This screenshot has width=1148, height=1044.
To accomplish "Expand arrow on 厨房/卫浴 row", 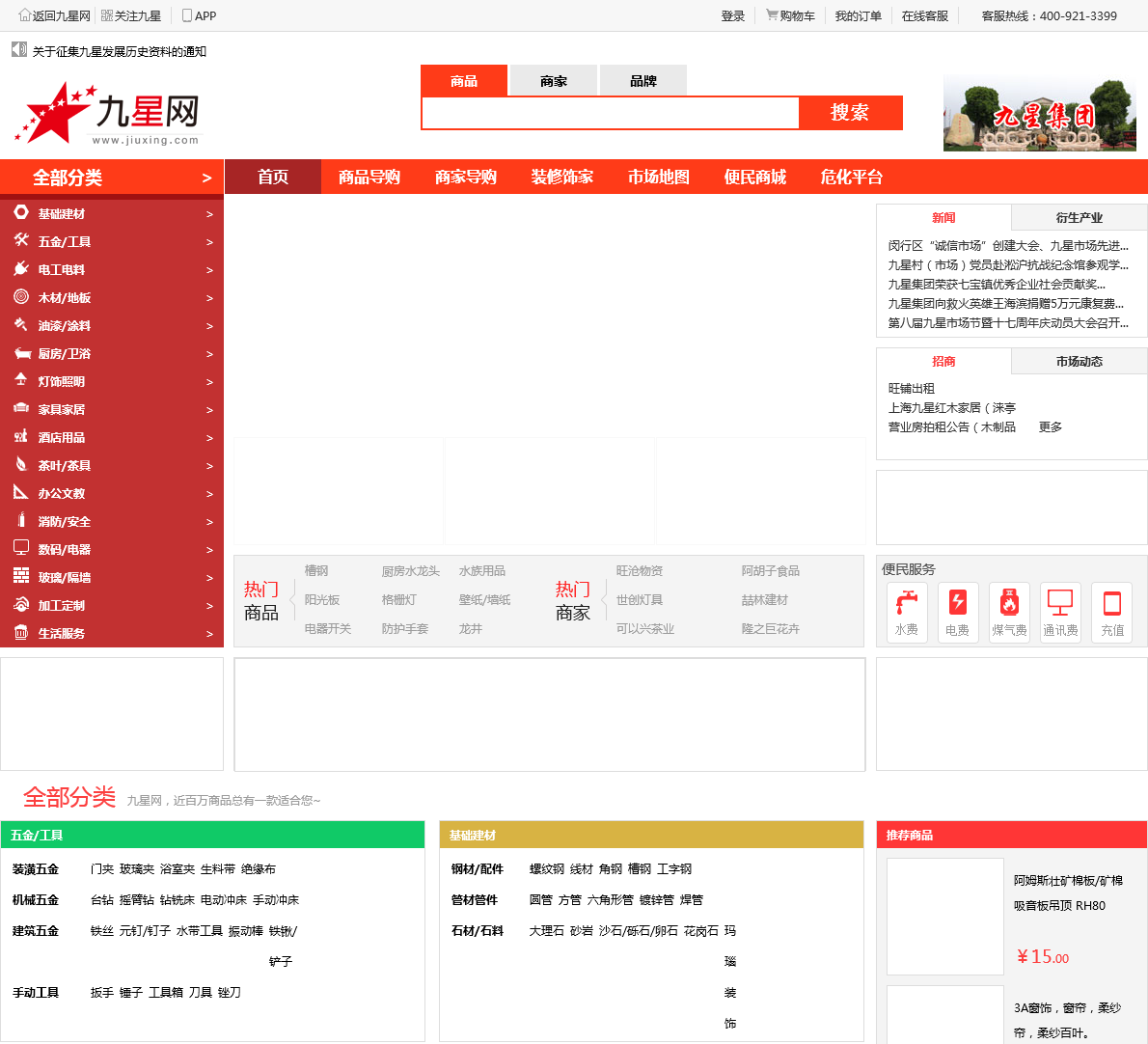I will [209, 353].
